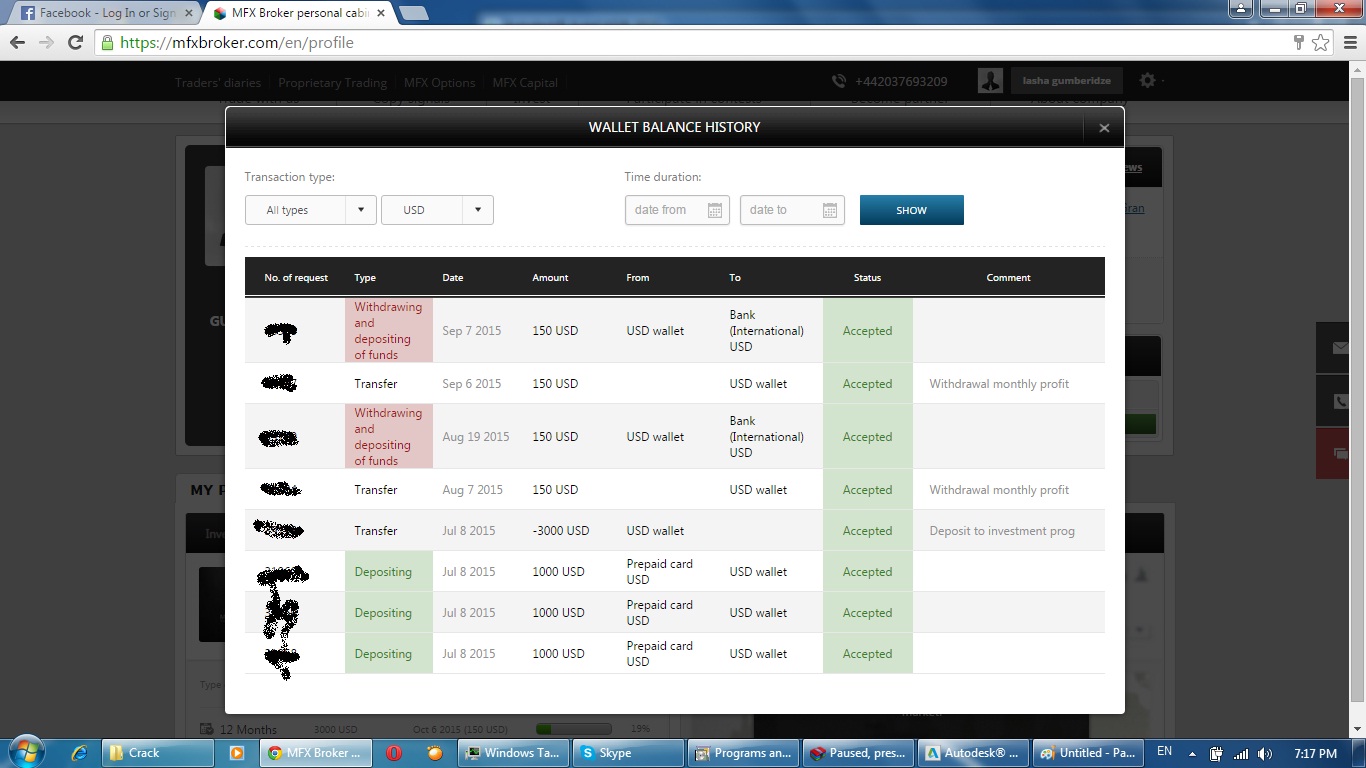Bookmark page with the star icon
This screenshot has height=768, width=1366.
point(1321,43)
